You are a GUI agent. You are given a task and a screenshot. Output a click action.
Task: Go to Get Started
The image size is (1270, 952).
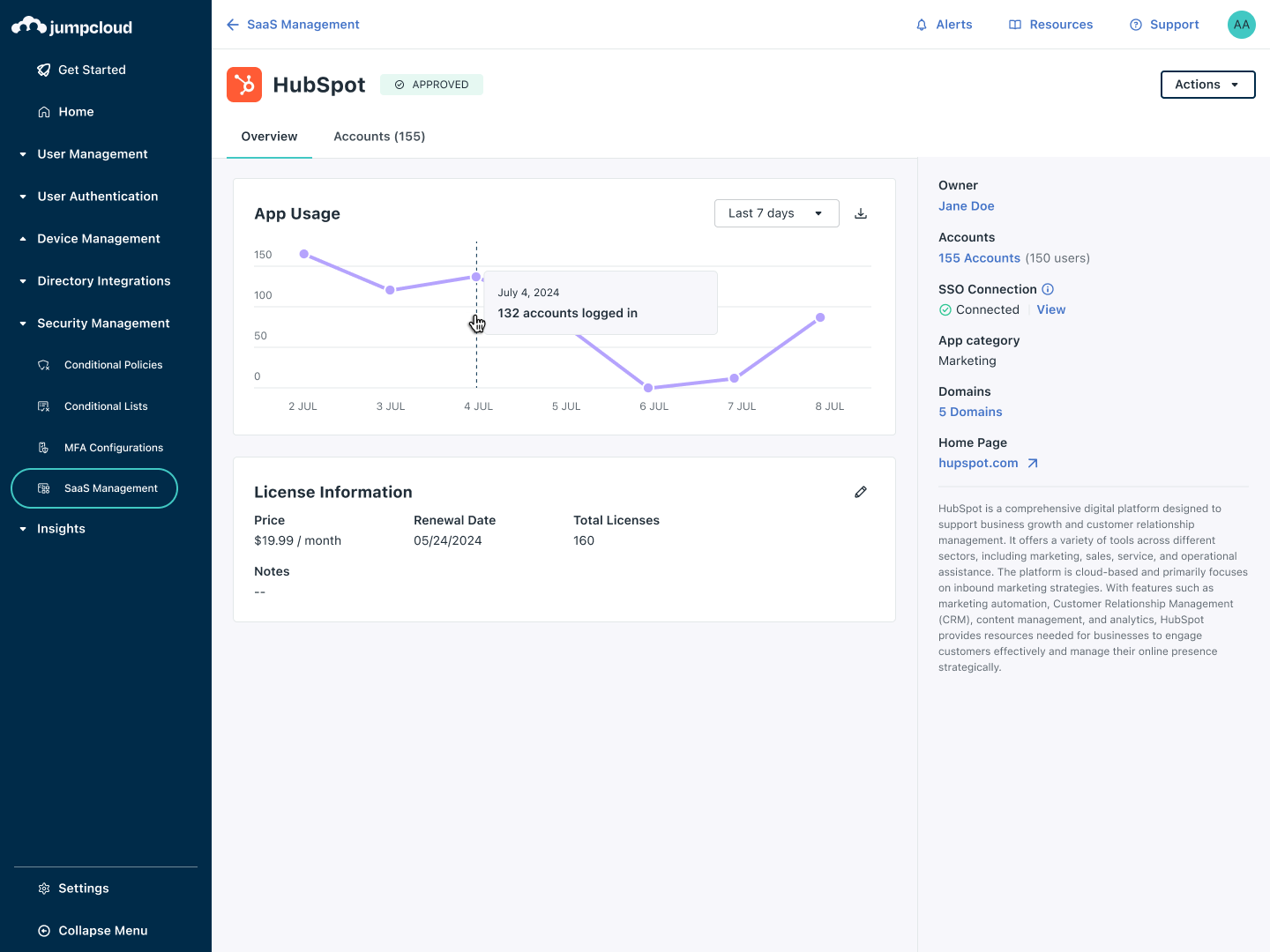92,70
